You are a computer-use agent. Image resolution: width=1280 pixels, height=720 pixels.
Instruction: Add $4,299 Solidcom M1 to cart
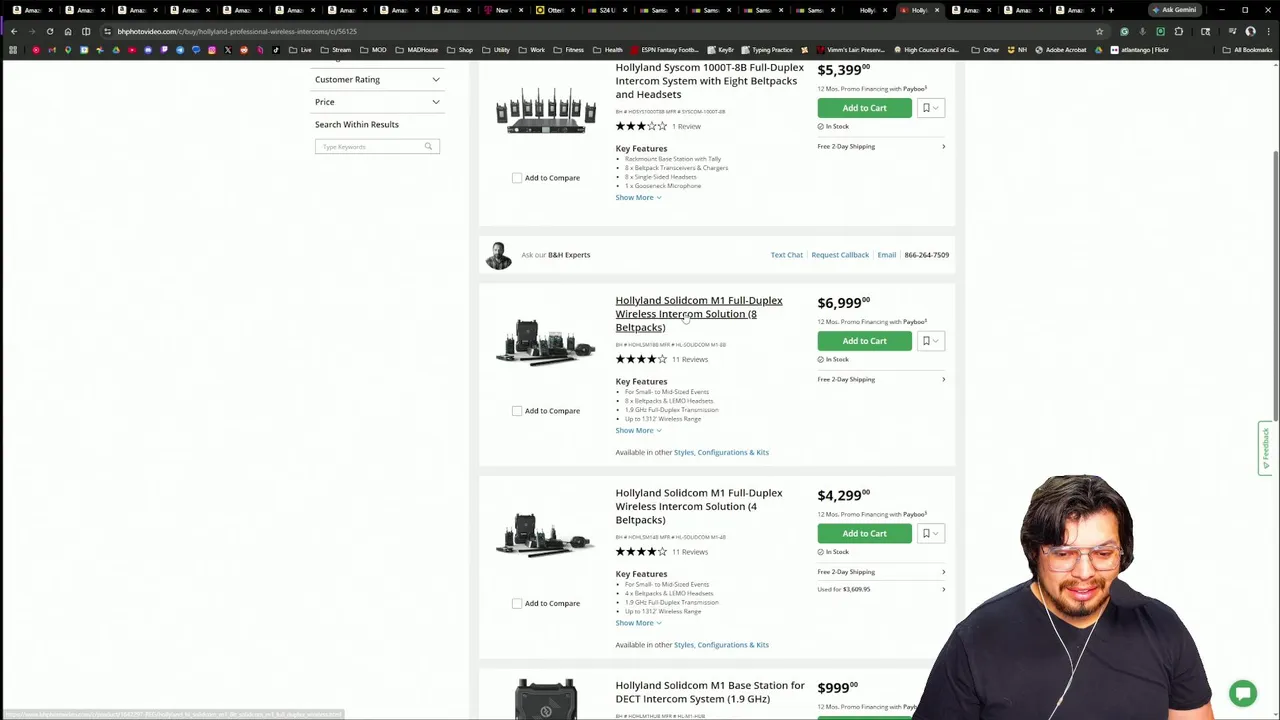864,534
